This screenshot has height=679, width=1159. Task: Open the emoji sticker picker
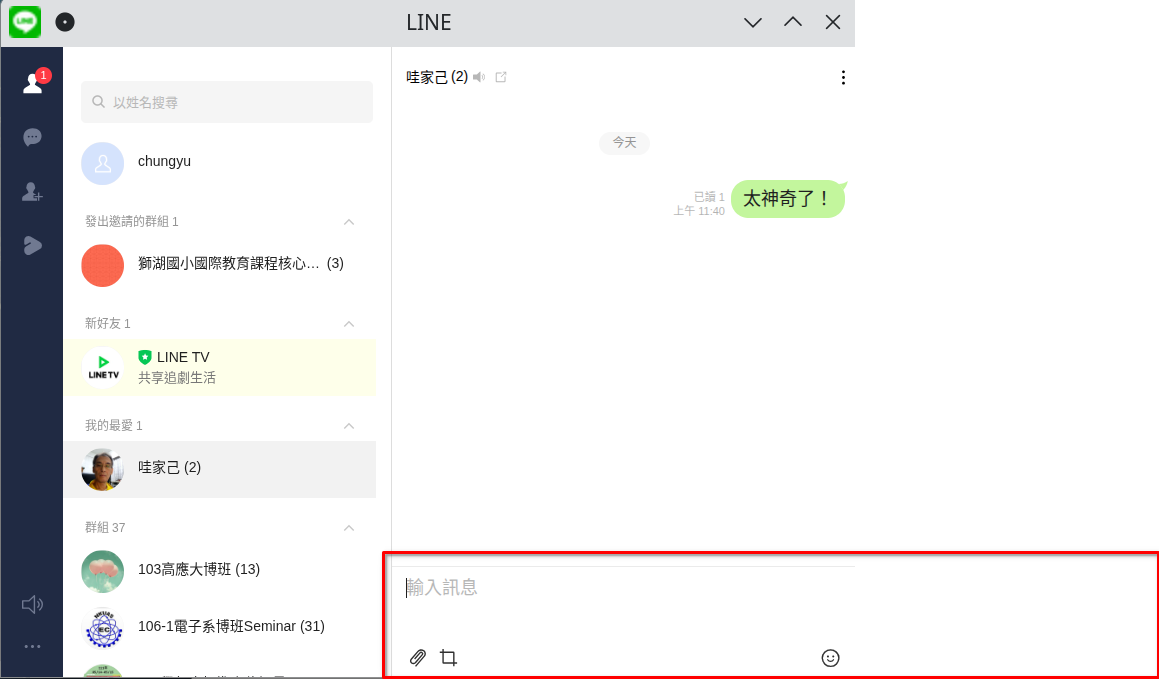pos(830,658)
